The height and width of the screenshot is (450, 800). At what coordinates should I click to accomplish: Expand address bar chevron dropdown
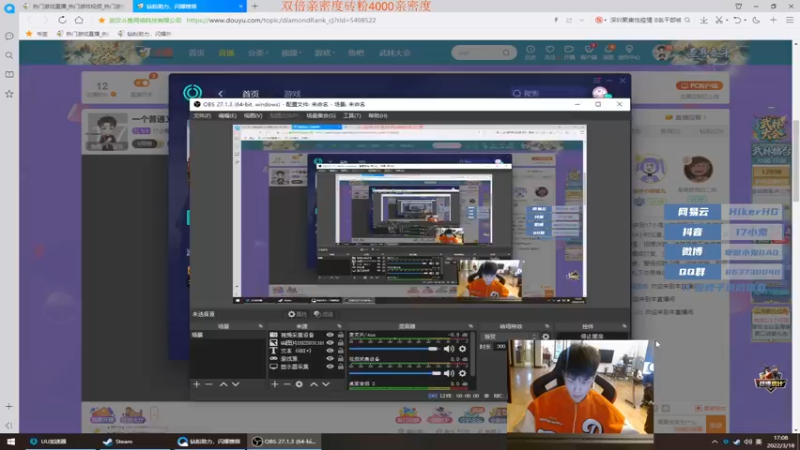pos(582,20)
